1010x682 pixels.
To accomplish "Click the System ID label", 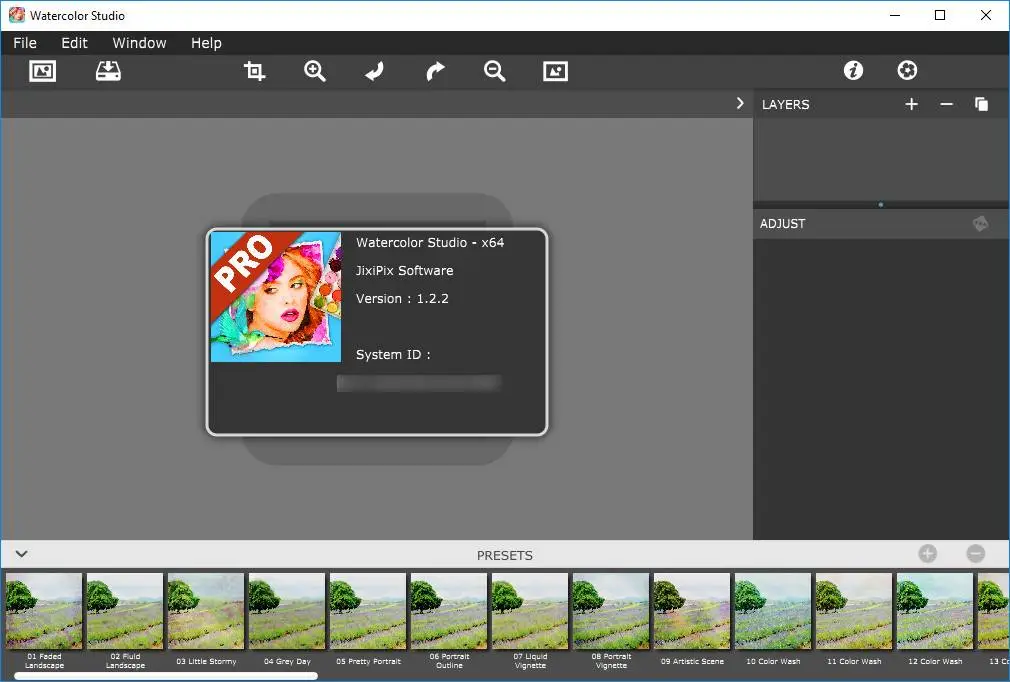I will click(x=393, y=355).
